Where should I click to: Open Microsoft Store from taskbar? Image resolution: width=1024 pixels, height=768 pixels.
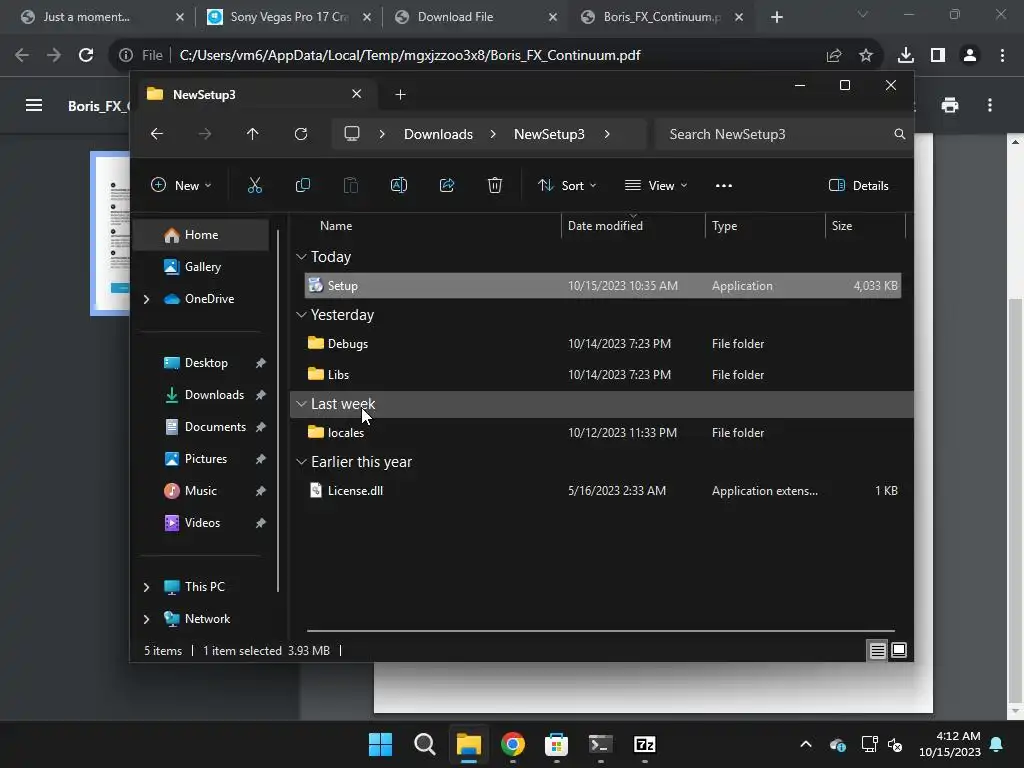[556, 744]
